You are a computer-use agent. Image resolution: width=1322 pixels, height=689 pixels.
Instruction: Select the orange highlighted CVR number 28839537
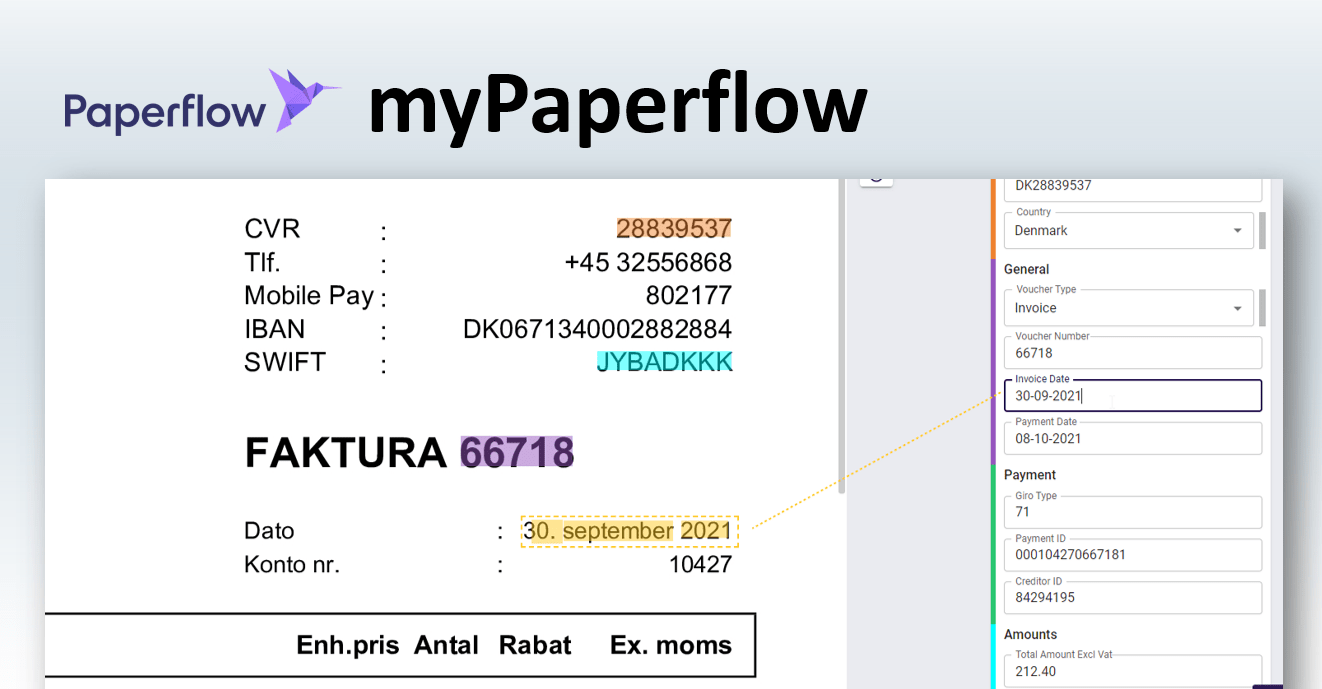(674, 228)
